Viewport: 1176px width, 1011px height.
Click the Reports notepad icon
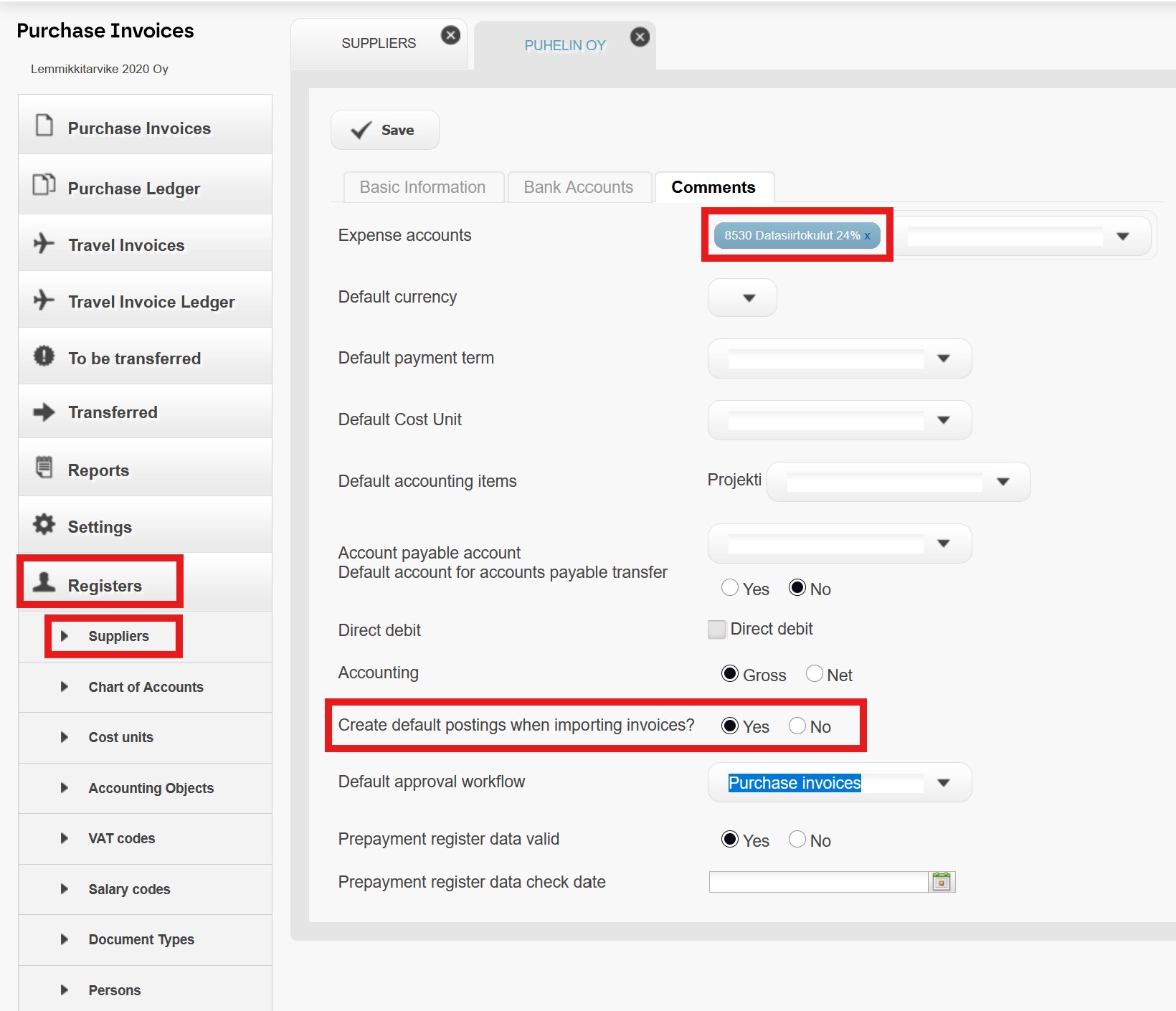pos(44,467)
